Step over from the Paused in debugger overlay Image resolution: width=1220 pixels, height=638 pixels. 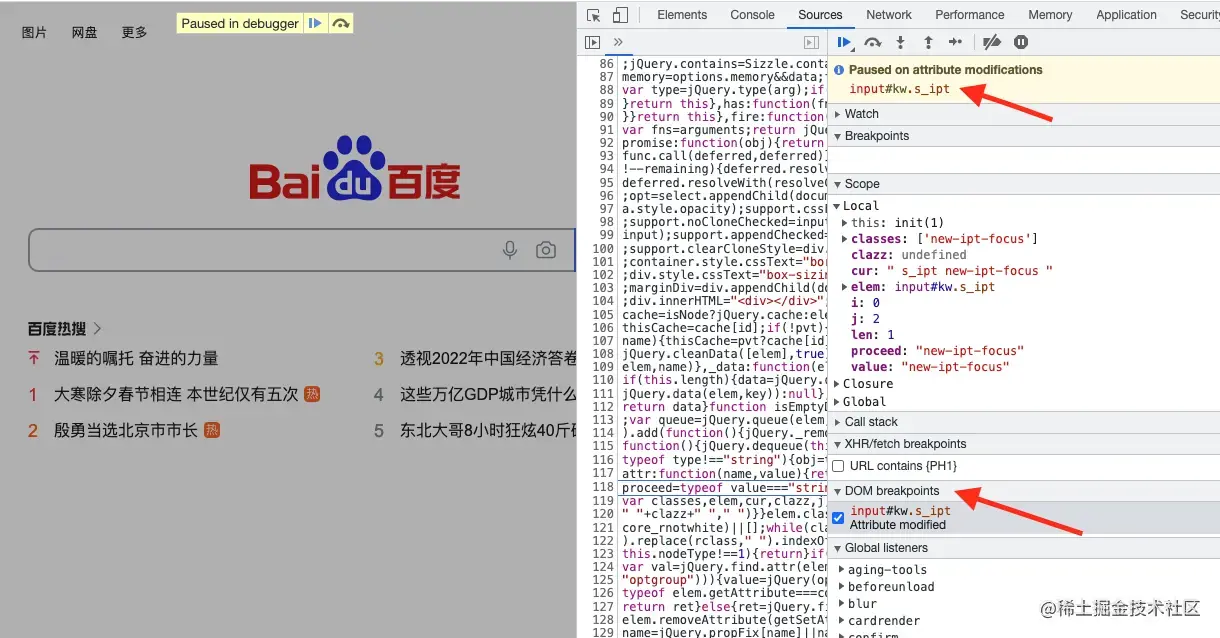point(341,23)
